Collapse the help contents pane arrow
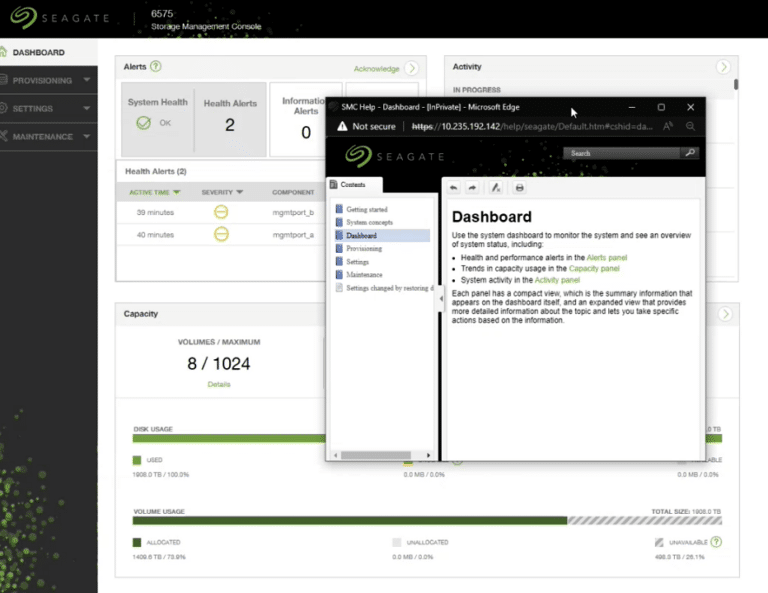Viewport: 768px width, 593px height. pos(441,298)
